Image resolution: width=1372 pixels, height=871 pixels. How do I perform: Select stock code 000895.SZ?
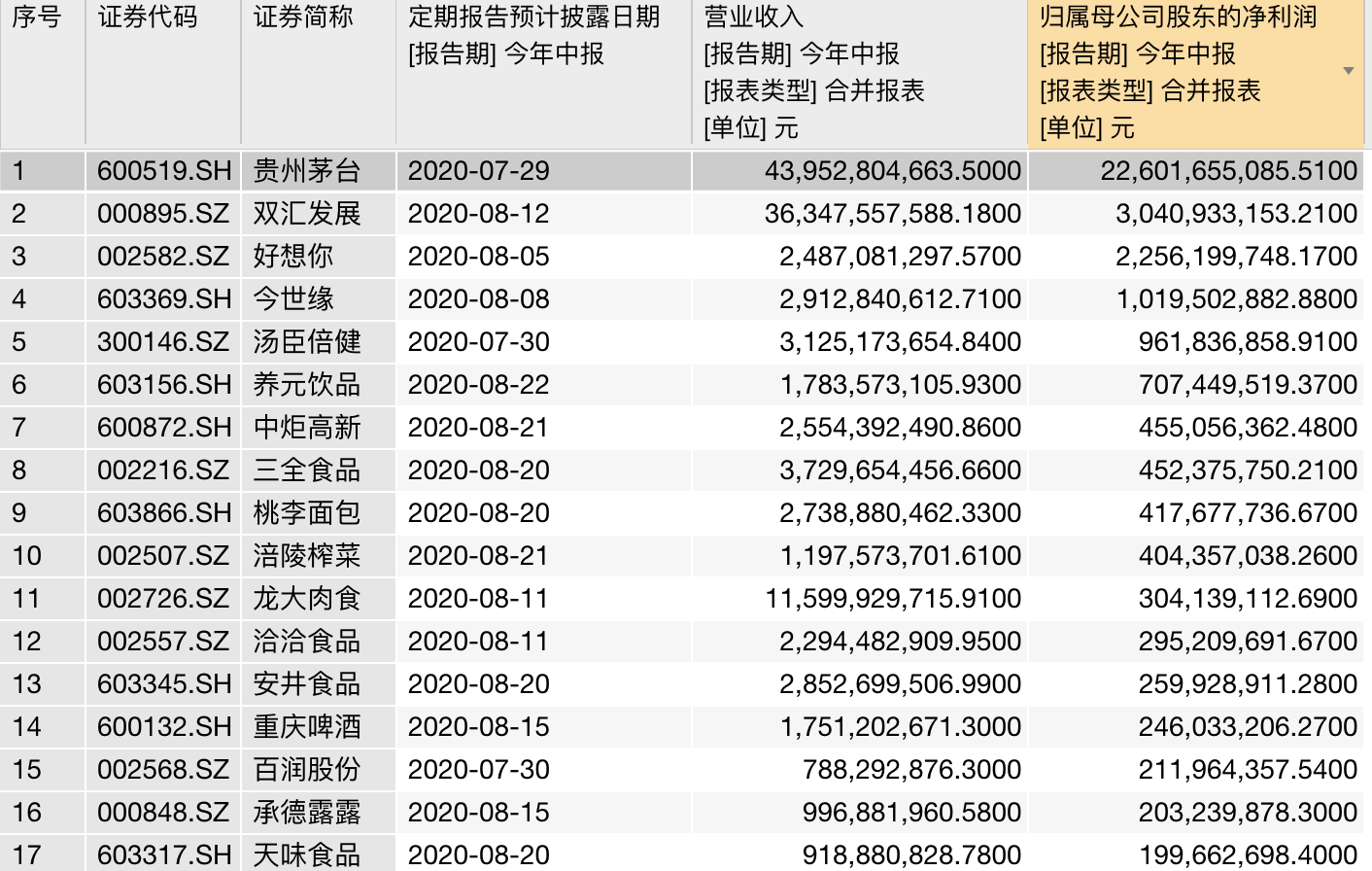pyautogui.click(x=163, y=214)
